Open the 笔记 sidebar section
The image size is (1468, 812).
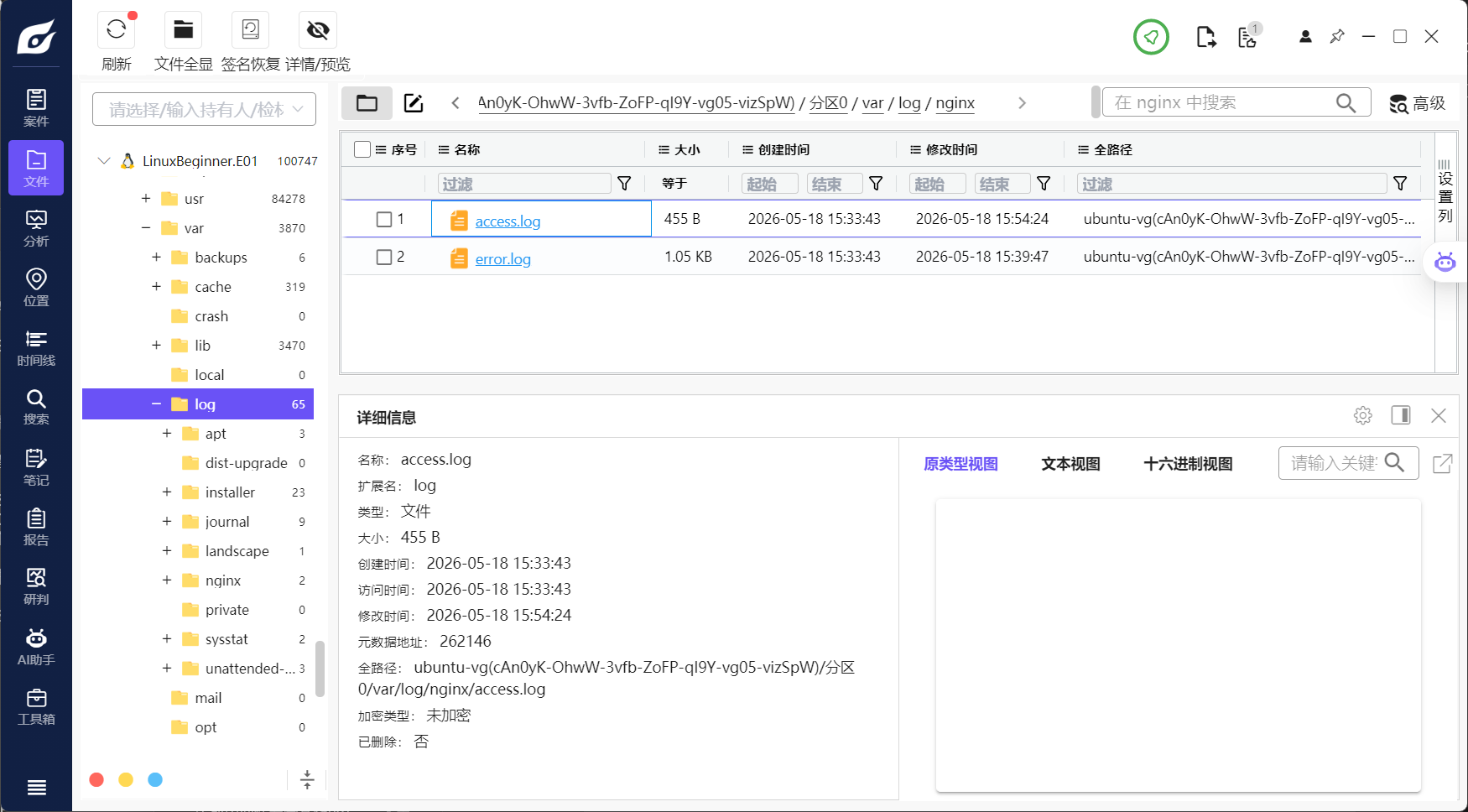36,467
